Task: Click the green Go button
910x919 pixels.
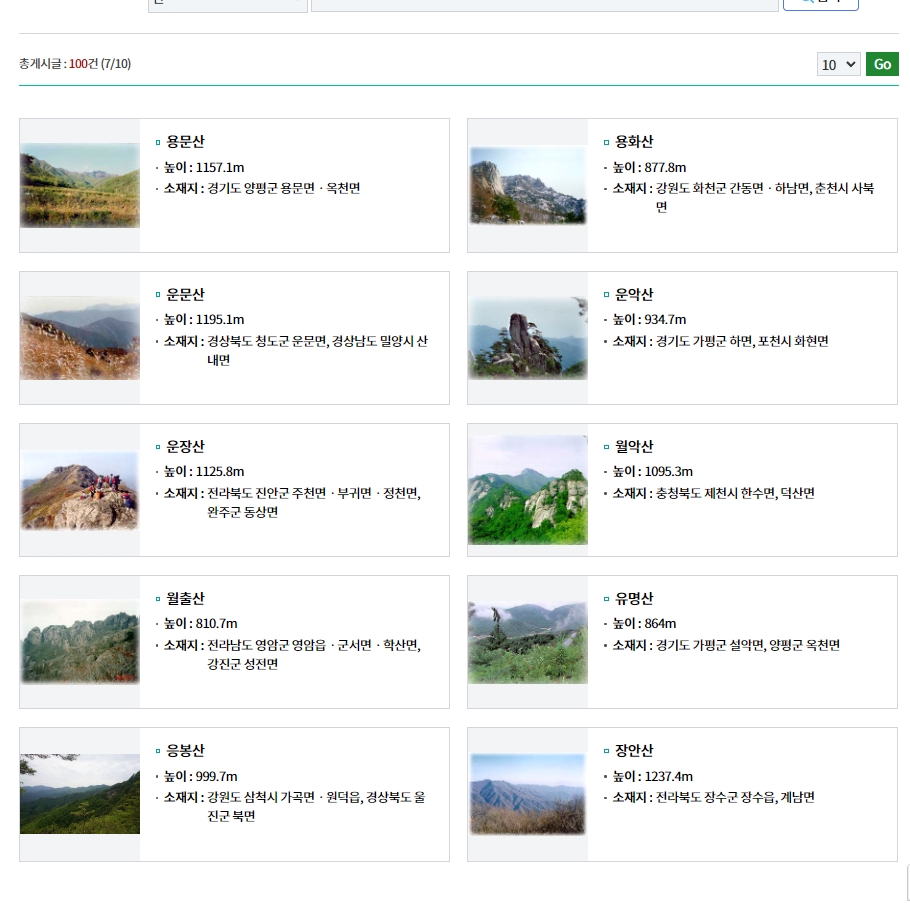Action: tap(882, 64)
